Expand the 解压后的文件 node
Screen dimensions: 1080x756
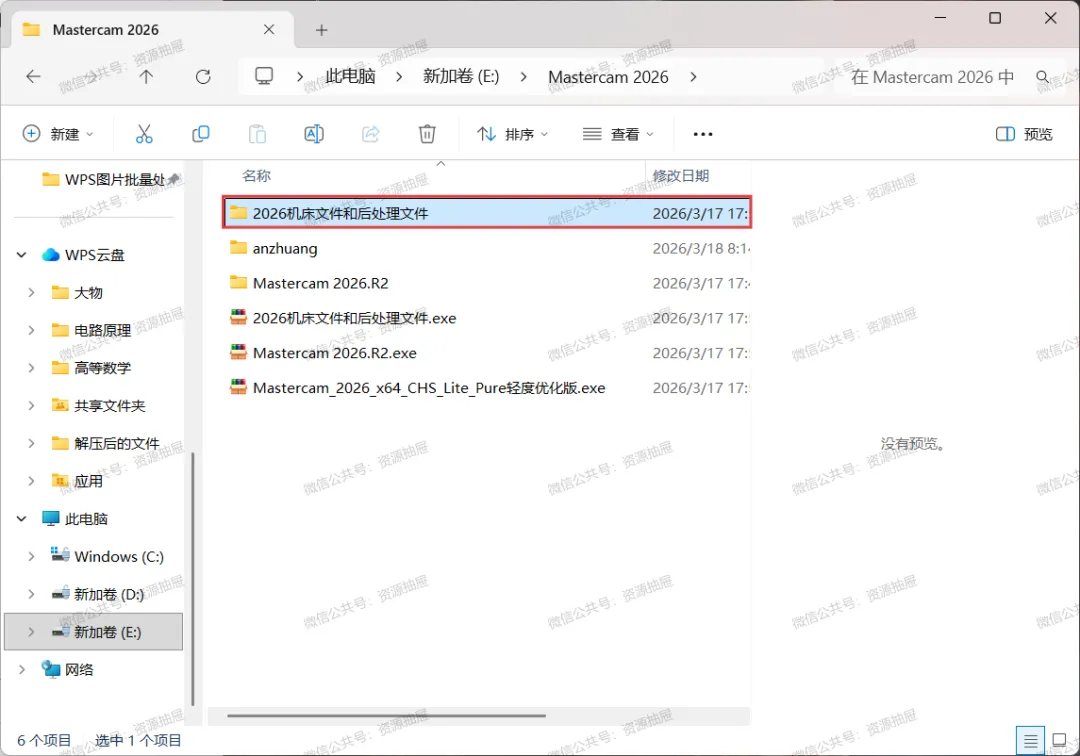click(31, 443)
